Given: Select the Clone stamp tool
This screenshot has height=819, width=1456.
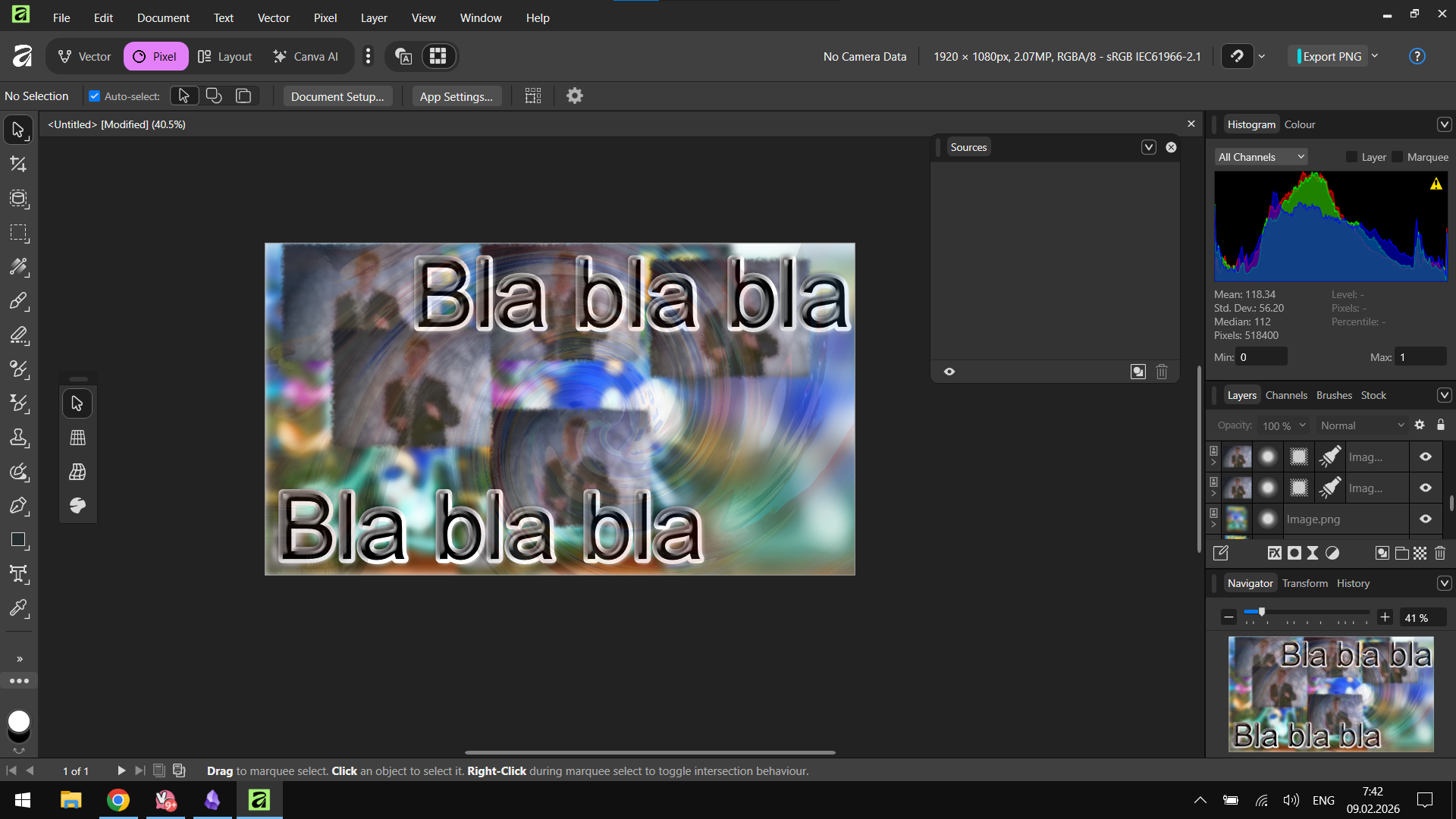Looking at the screenshot, I should [x=18, y=438].
